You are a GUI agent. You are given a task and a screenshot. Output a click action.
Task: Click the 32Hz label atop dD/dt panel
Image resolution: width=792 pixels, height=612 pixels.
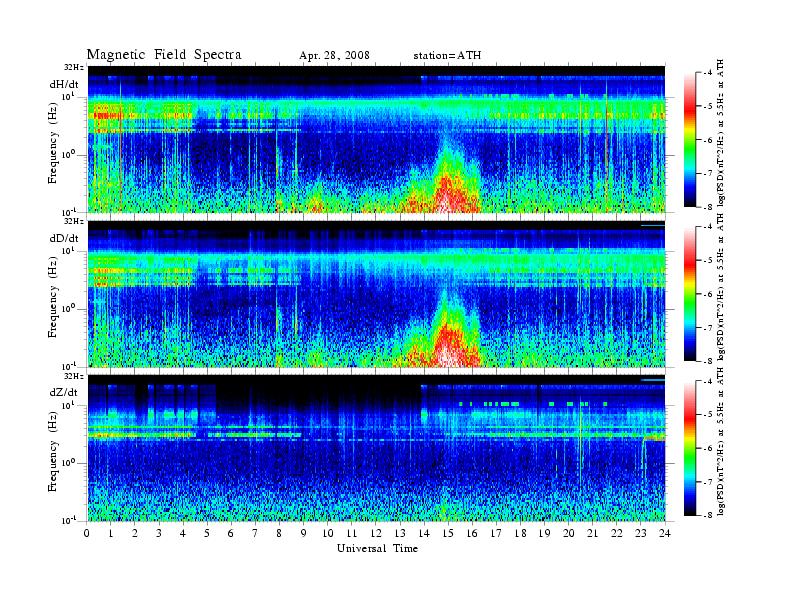coord(73,221)
